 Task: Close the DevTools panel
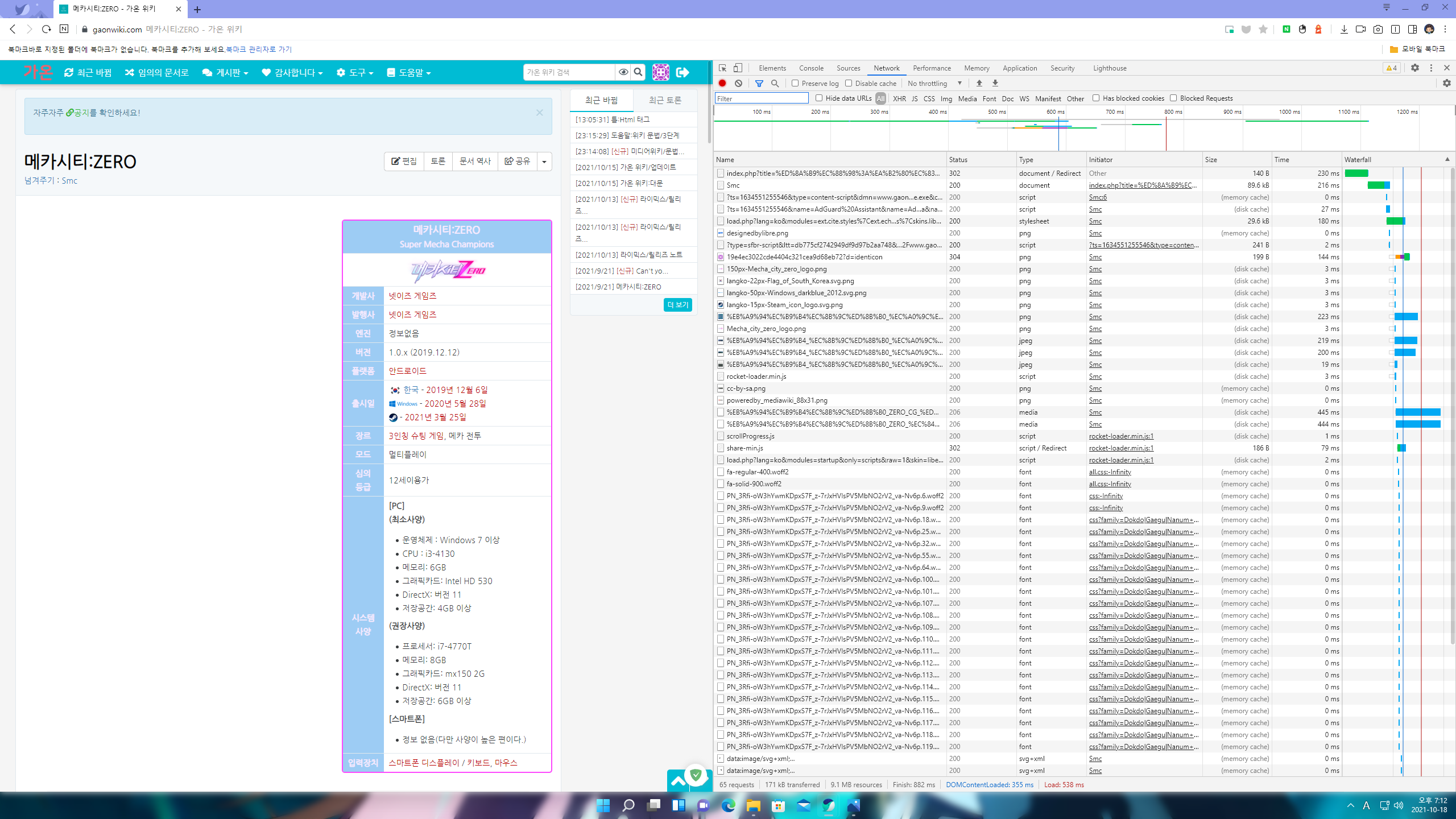(x=1447, y=68)
